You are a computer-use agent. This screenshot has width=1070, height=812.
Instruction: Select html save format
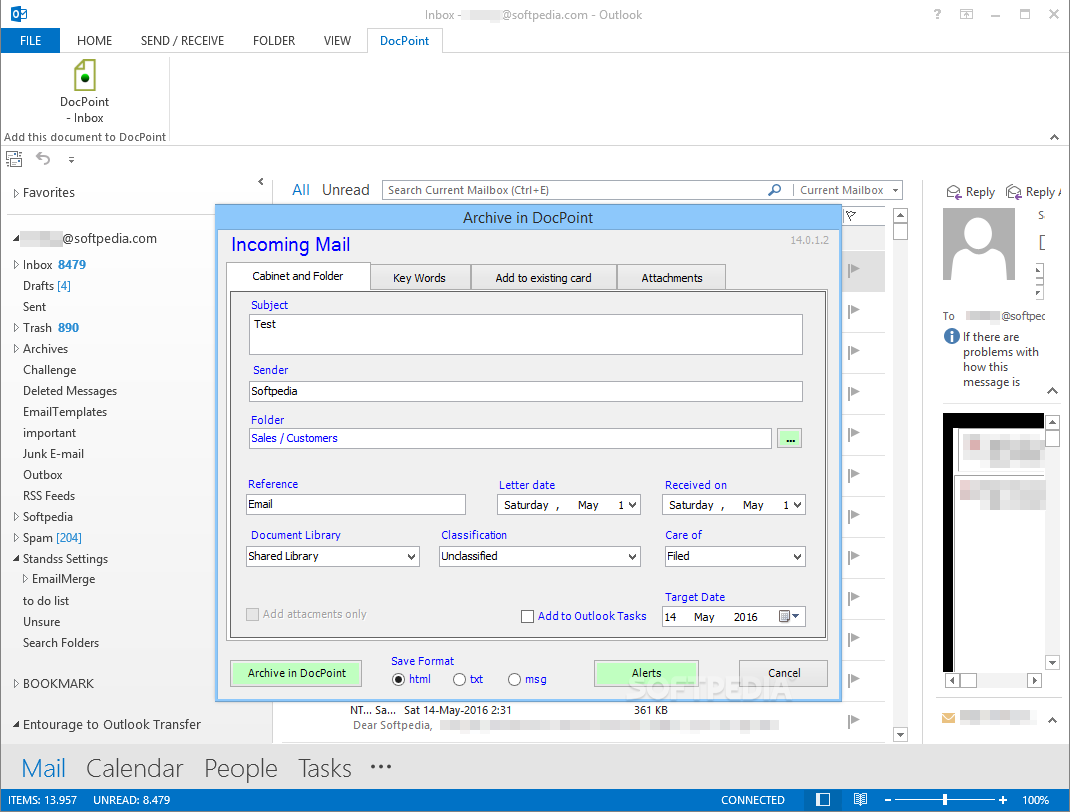click(x=399, y=680)
